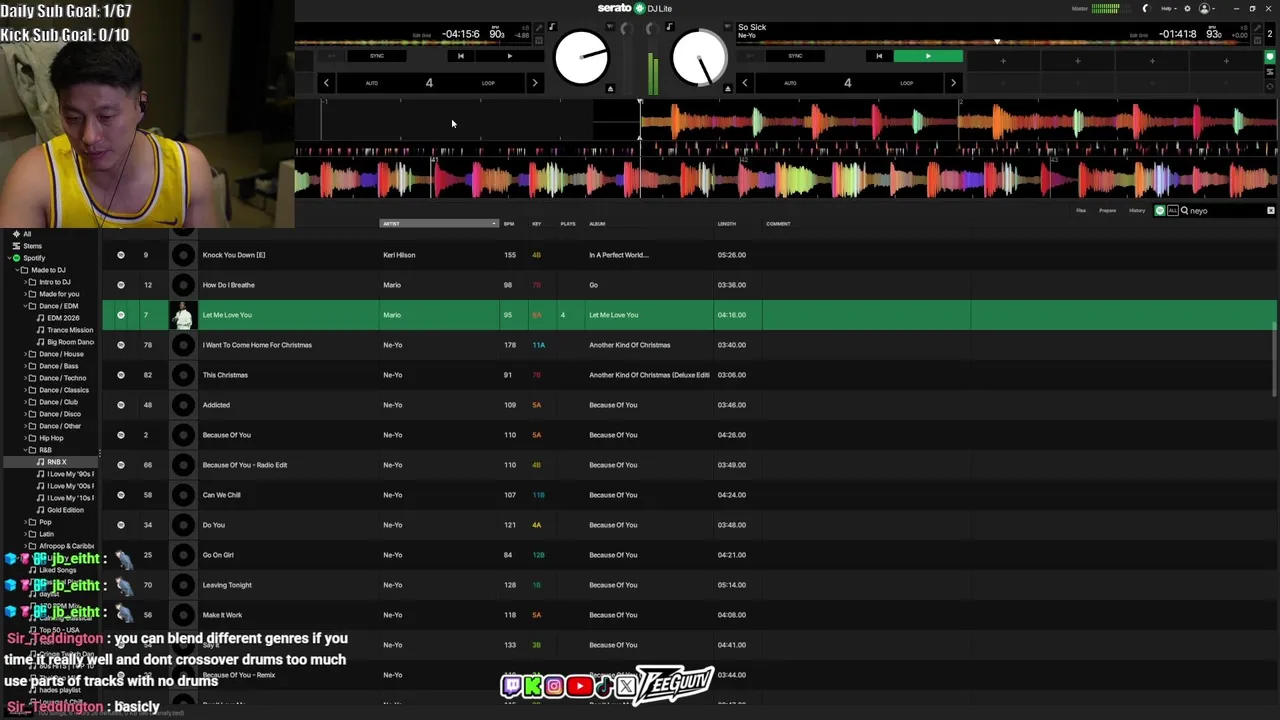The image size is (1280, 720).
Task: Click the left deck platter
Action: click(581, 58)
